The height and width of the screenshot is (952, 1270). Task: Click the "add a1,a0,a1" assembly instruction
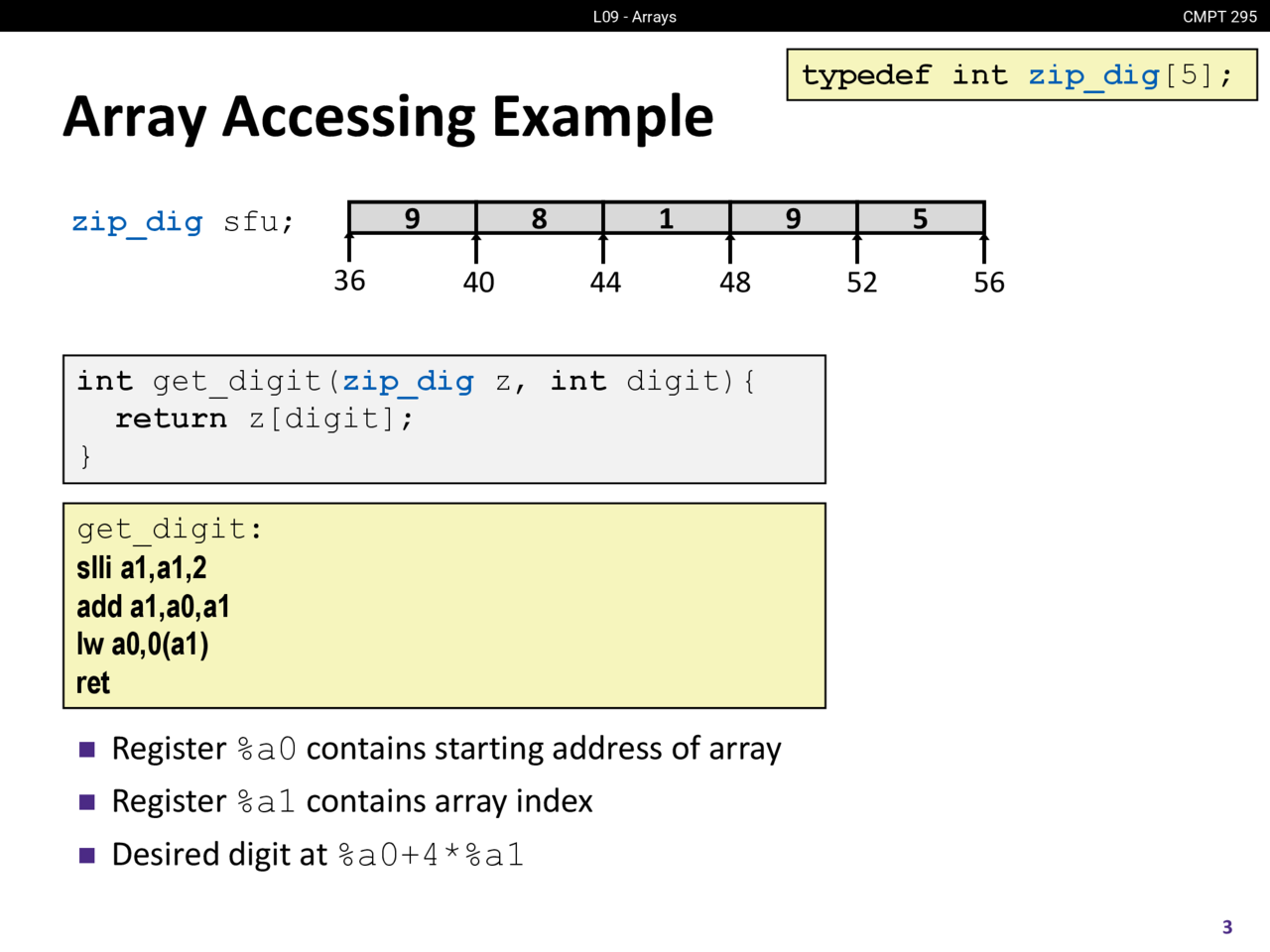click(153, 606)
